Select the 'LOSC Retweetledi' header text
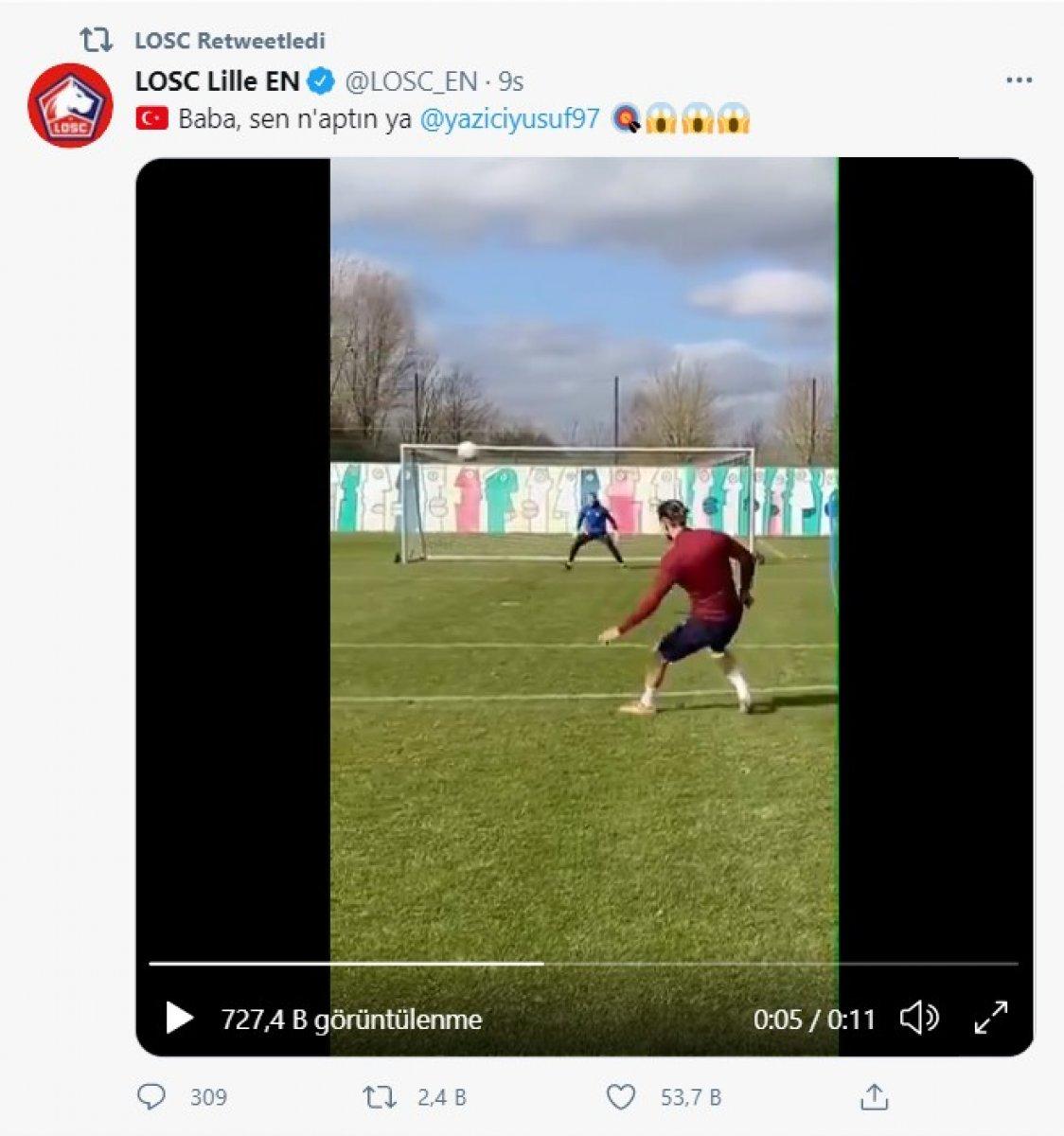 [230, 40]
